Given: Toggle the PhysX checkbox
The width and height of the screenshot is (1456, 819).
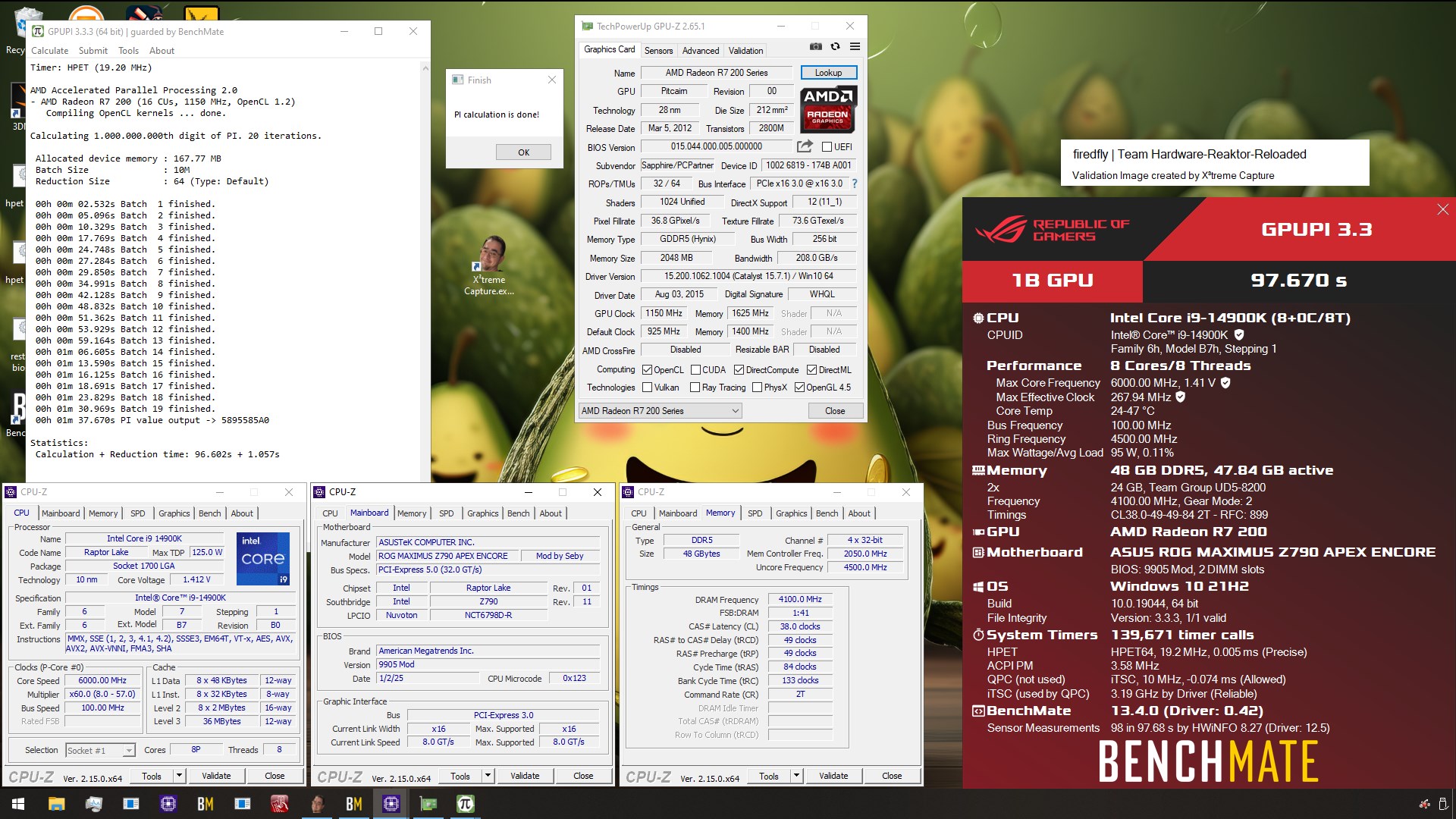Looking at the screenshot, I should click(x=757, y=388).
